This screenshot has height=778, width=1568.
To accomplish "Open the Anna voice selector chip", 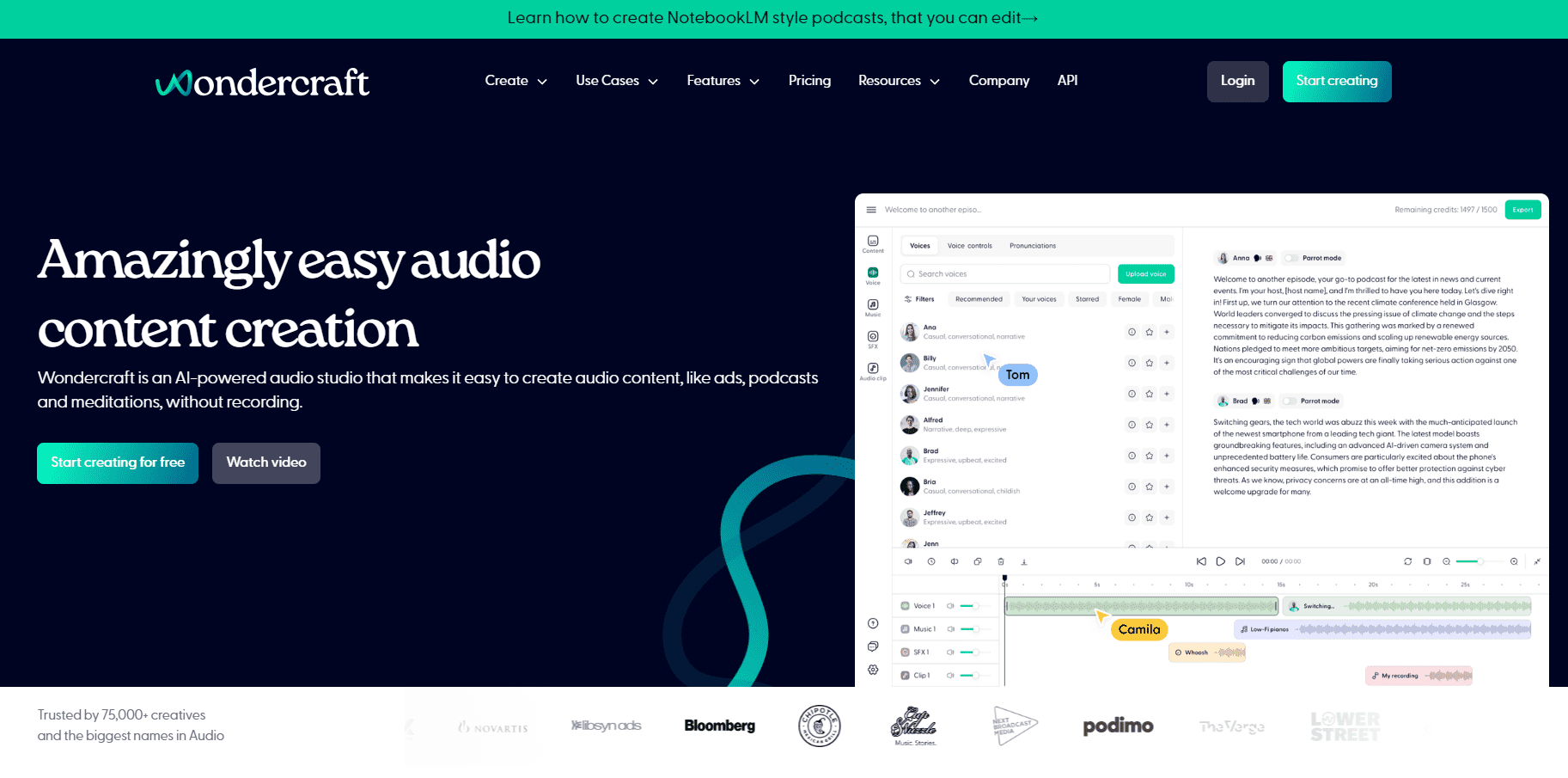I will click(x=1245, y=258).
